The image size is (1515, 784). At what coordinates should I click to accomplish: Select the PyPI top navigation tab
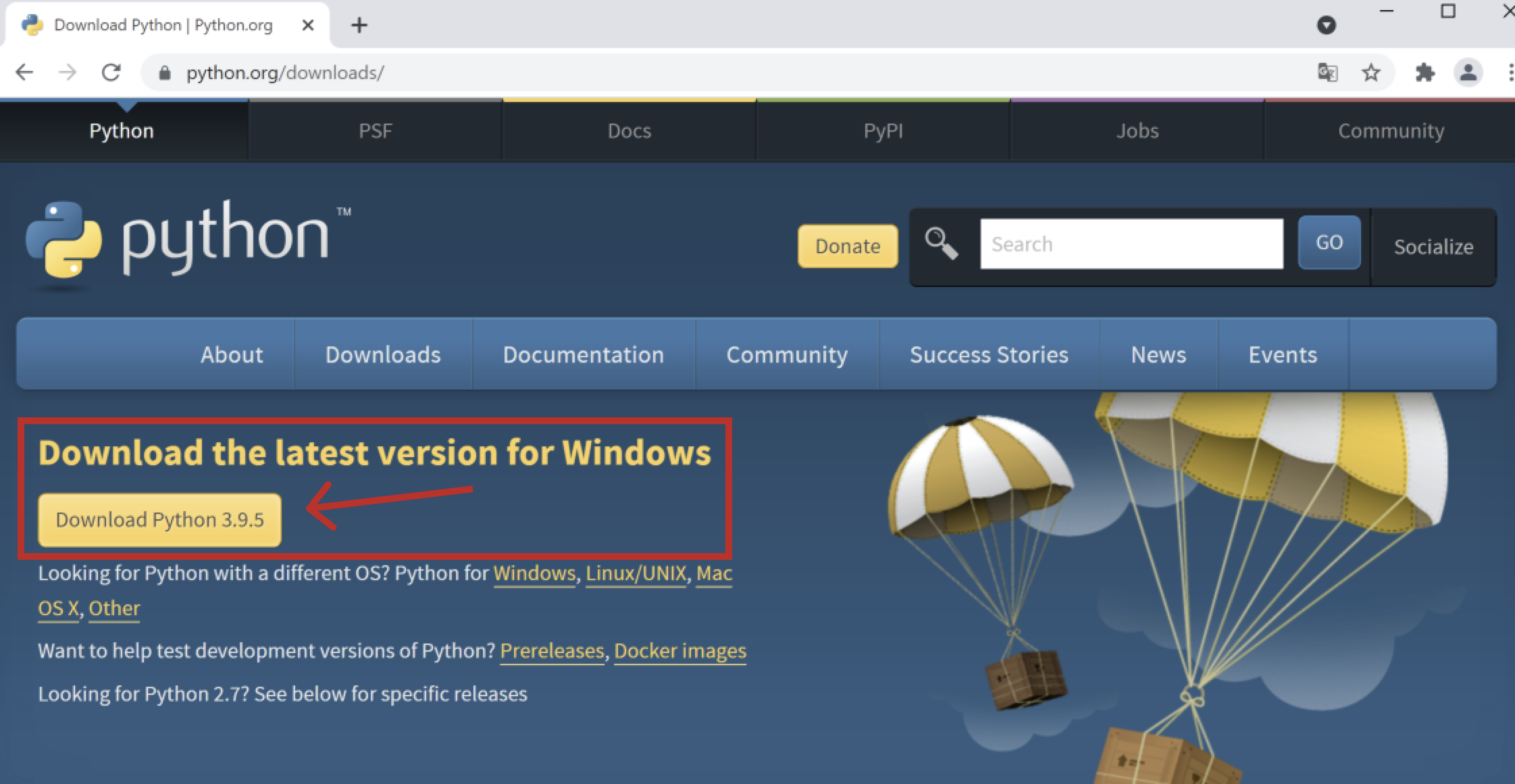(x=883, y=131)
